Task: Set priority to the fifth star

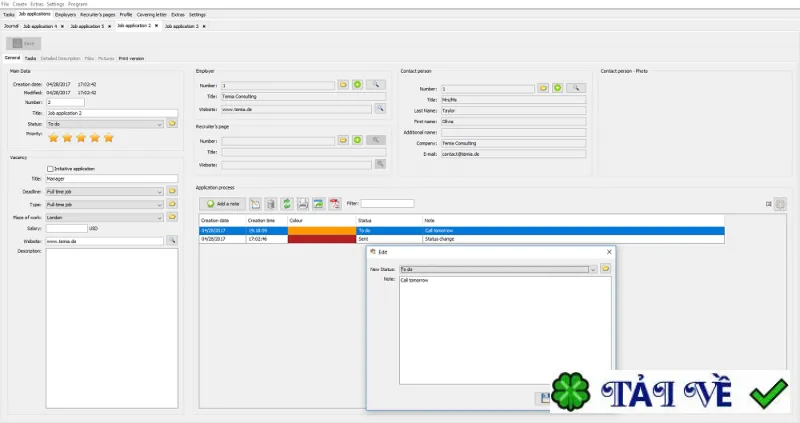Action: (109, 138)
